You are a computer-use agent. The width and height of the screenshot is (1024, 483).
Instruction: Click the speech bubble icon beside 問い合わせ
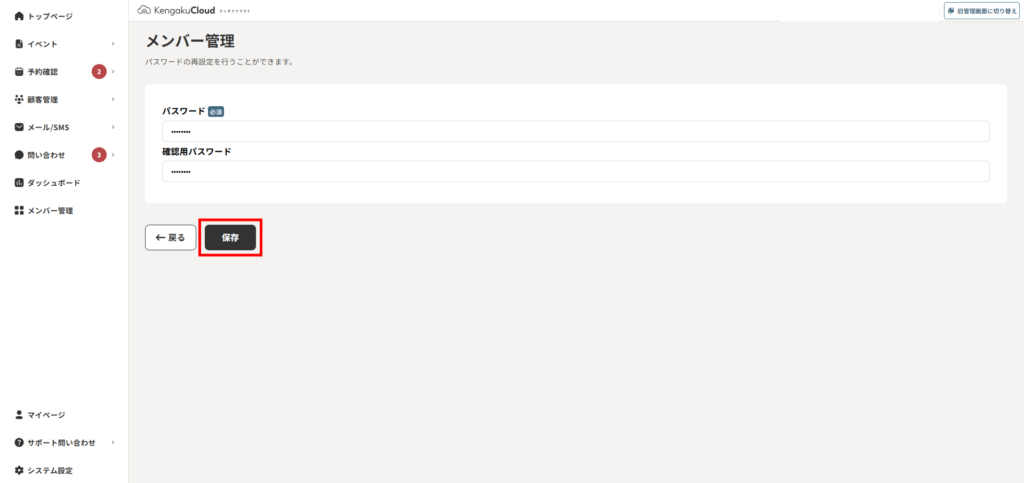tap(19, 155)
